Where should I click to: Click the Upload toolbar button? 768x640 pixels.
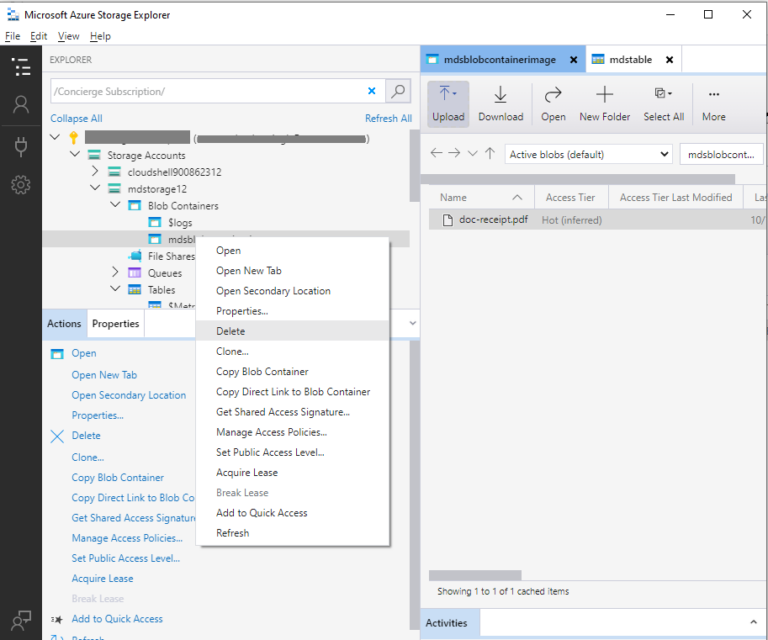tap(448, 104)
